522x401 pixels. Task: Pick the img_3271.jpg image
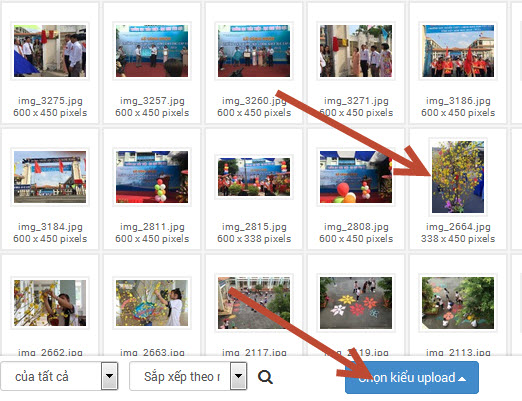[x=356, y=51]
